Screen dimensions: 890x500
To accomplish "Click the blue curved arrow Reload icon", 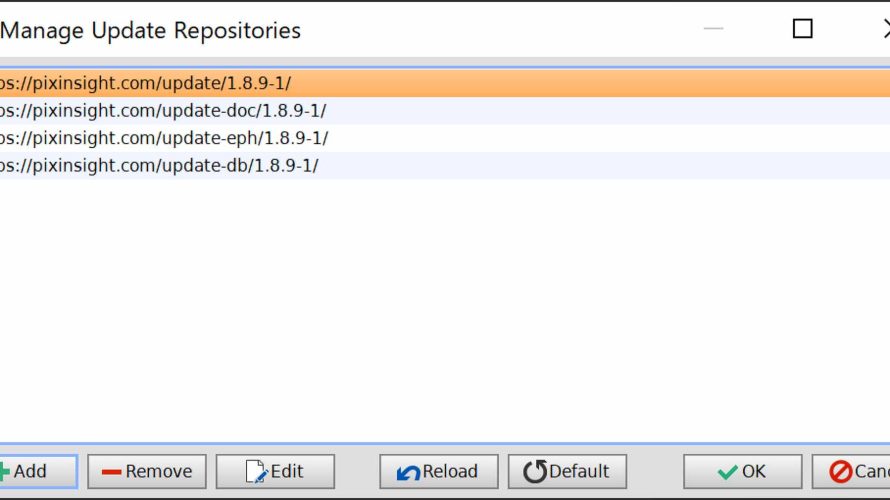I will [x=408, y=472].
